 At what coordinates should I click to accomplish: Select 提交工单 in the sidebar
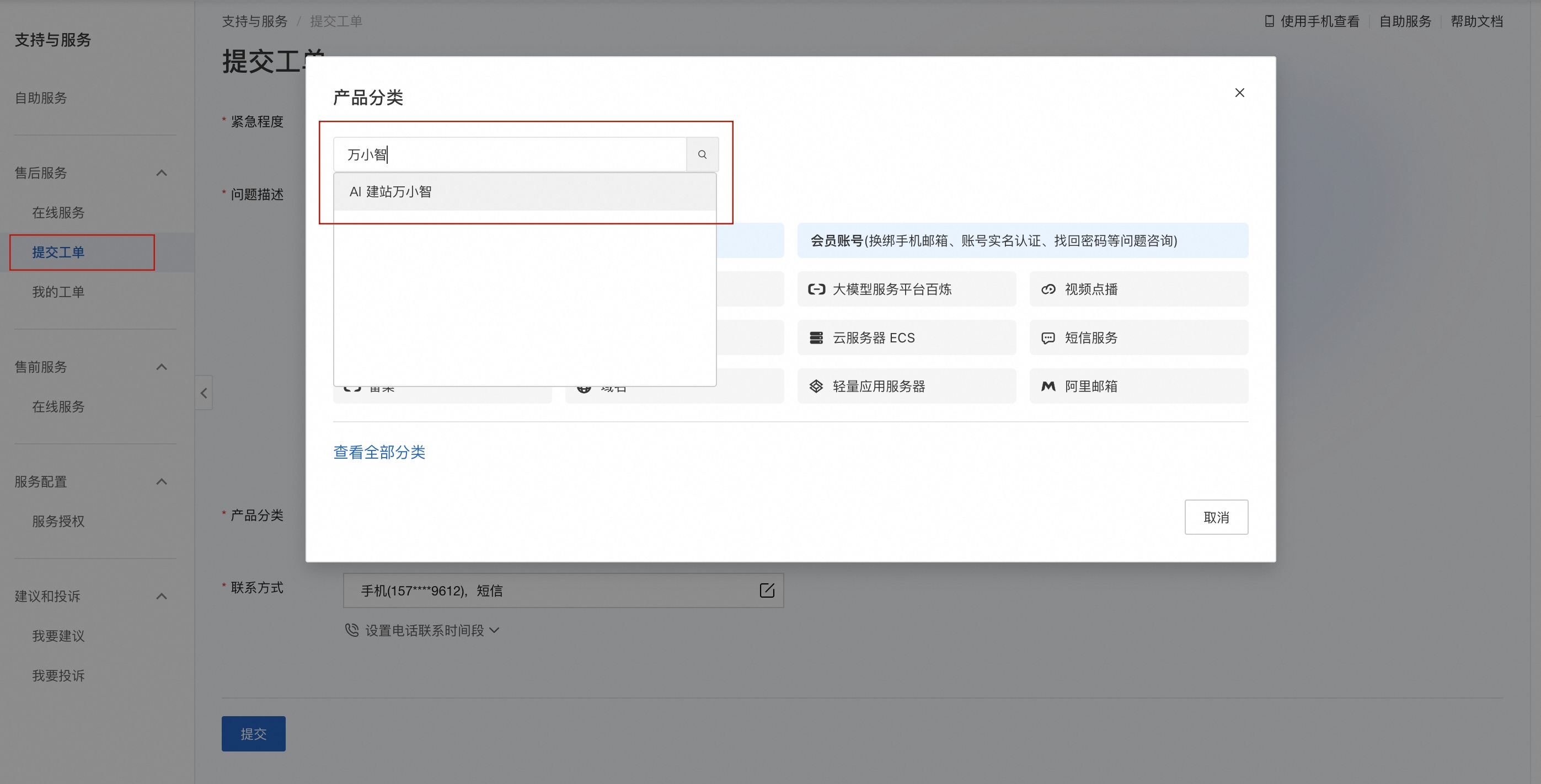(x=58, y=253)
